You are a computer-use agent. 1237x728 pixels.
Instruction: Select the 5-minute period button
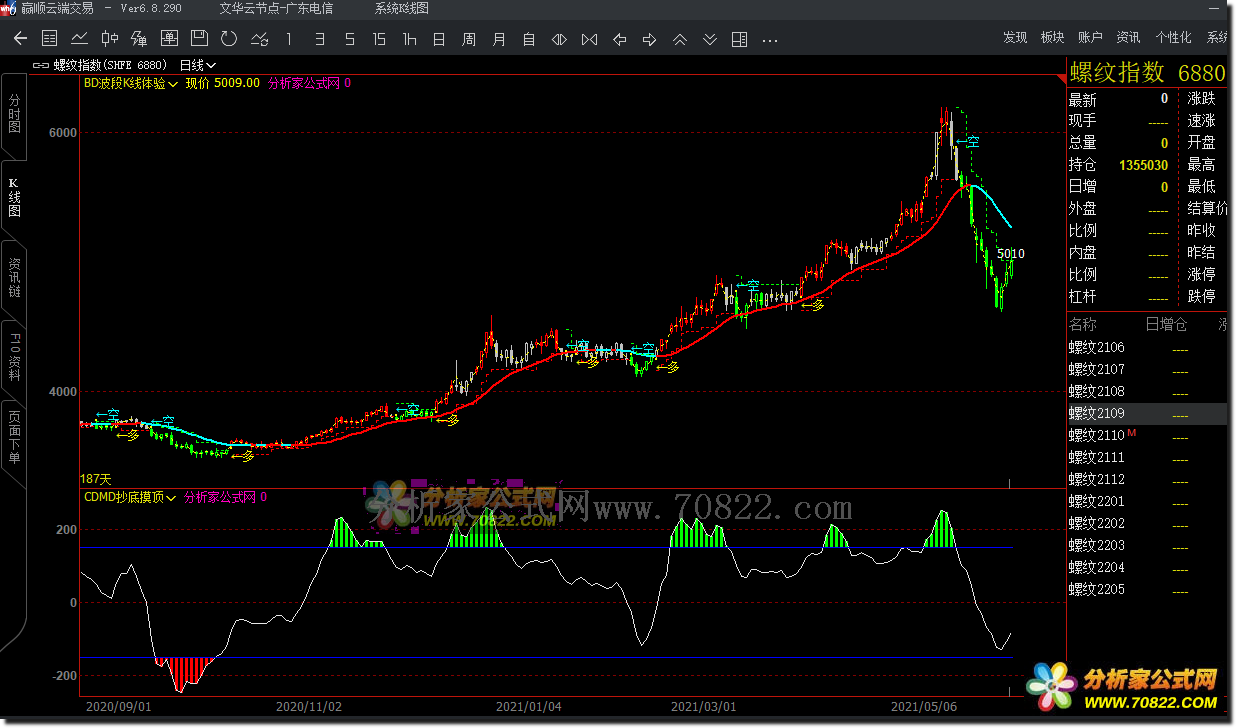click(x=349, y=39)
